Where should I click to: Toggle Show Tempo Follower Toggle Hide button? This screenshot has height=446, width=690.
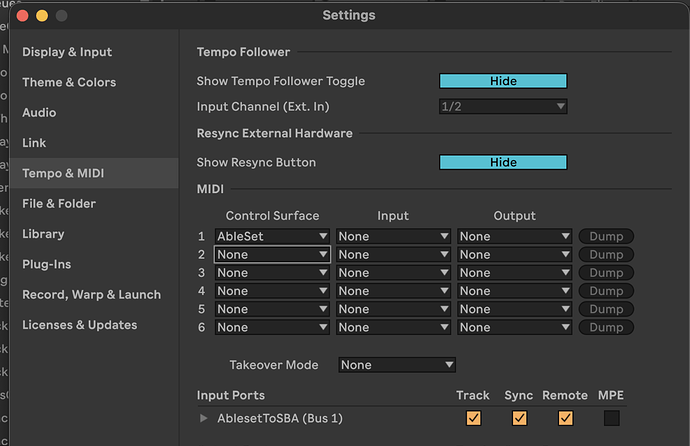(x=503, y=81)
